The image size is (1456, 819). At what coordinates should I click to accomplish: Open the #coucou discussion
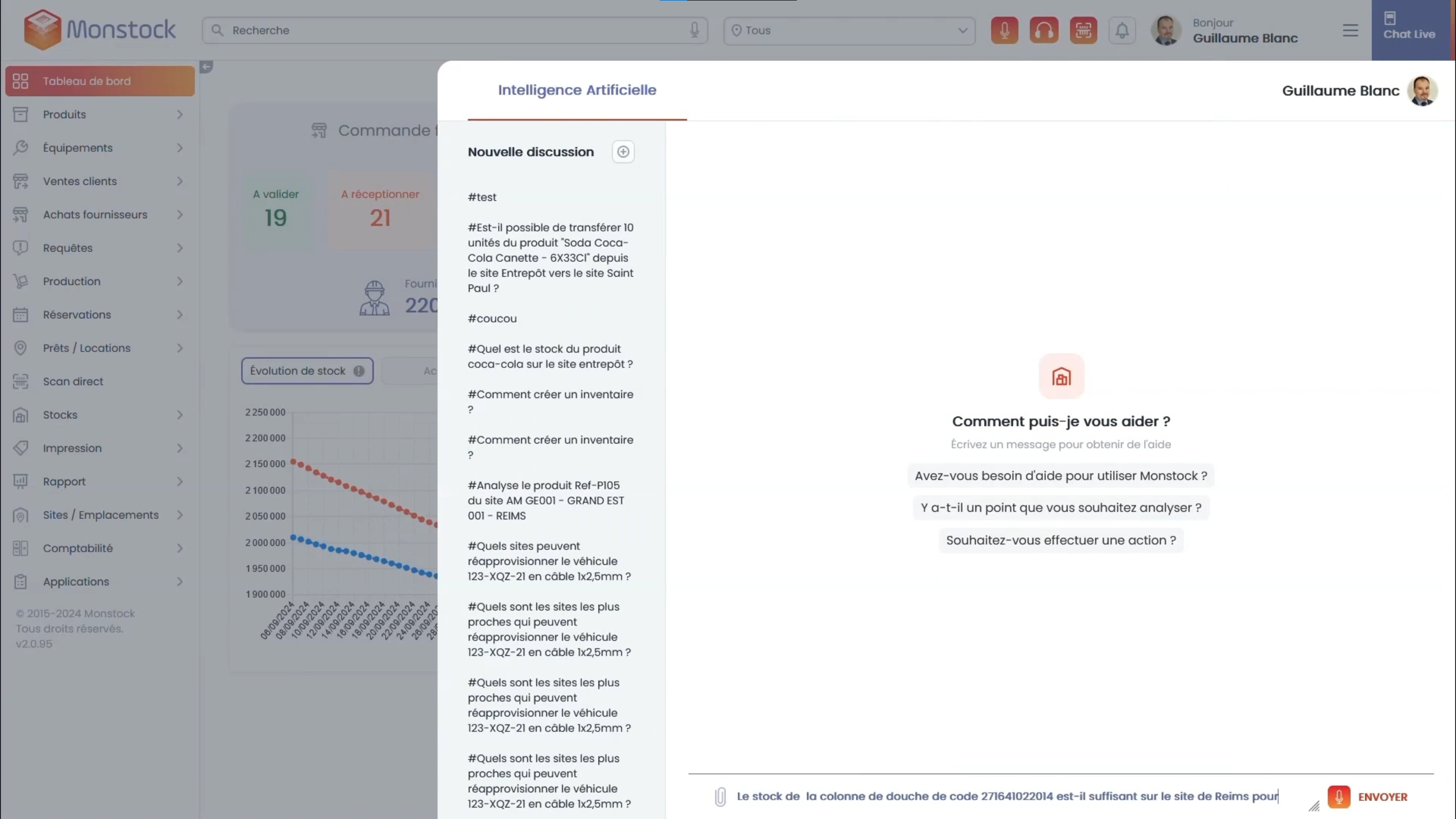[493, 318]
